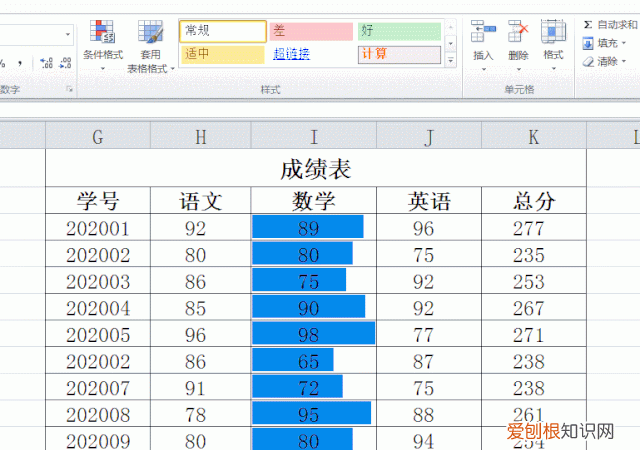This screenshot has width=640, height=450.
Task: Apply the 好 green cell style
Action: click(x=400, y=31)
